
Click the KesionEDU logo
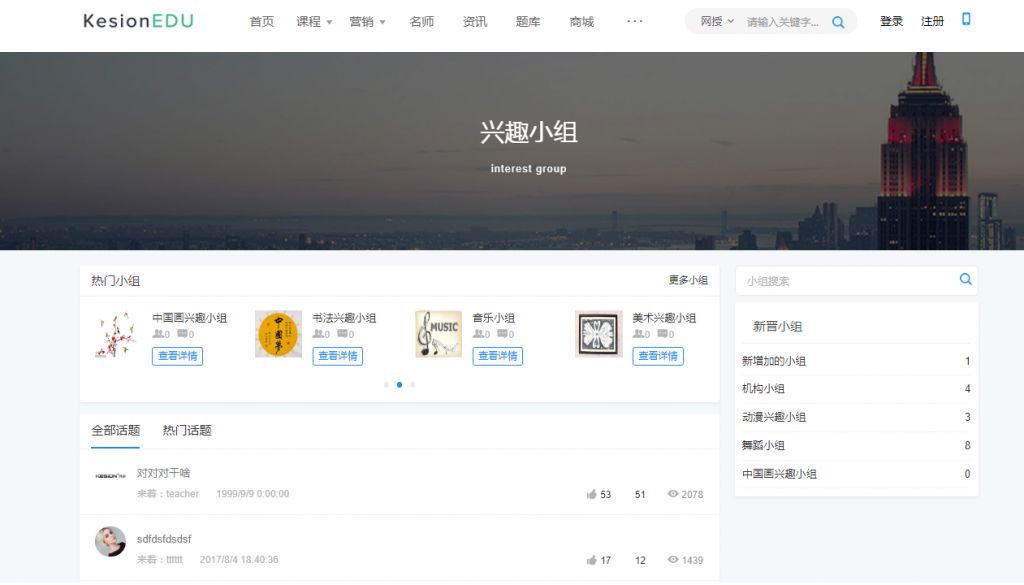139,21
